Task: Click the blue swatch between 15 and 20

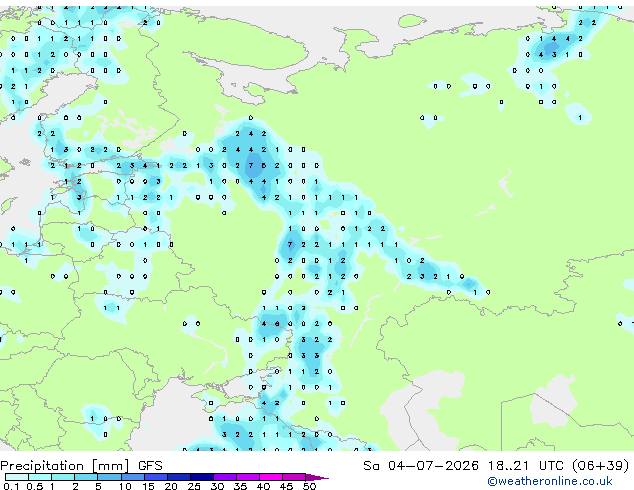Action: click(155, 477)
